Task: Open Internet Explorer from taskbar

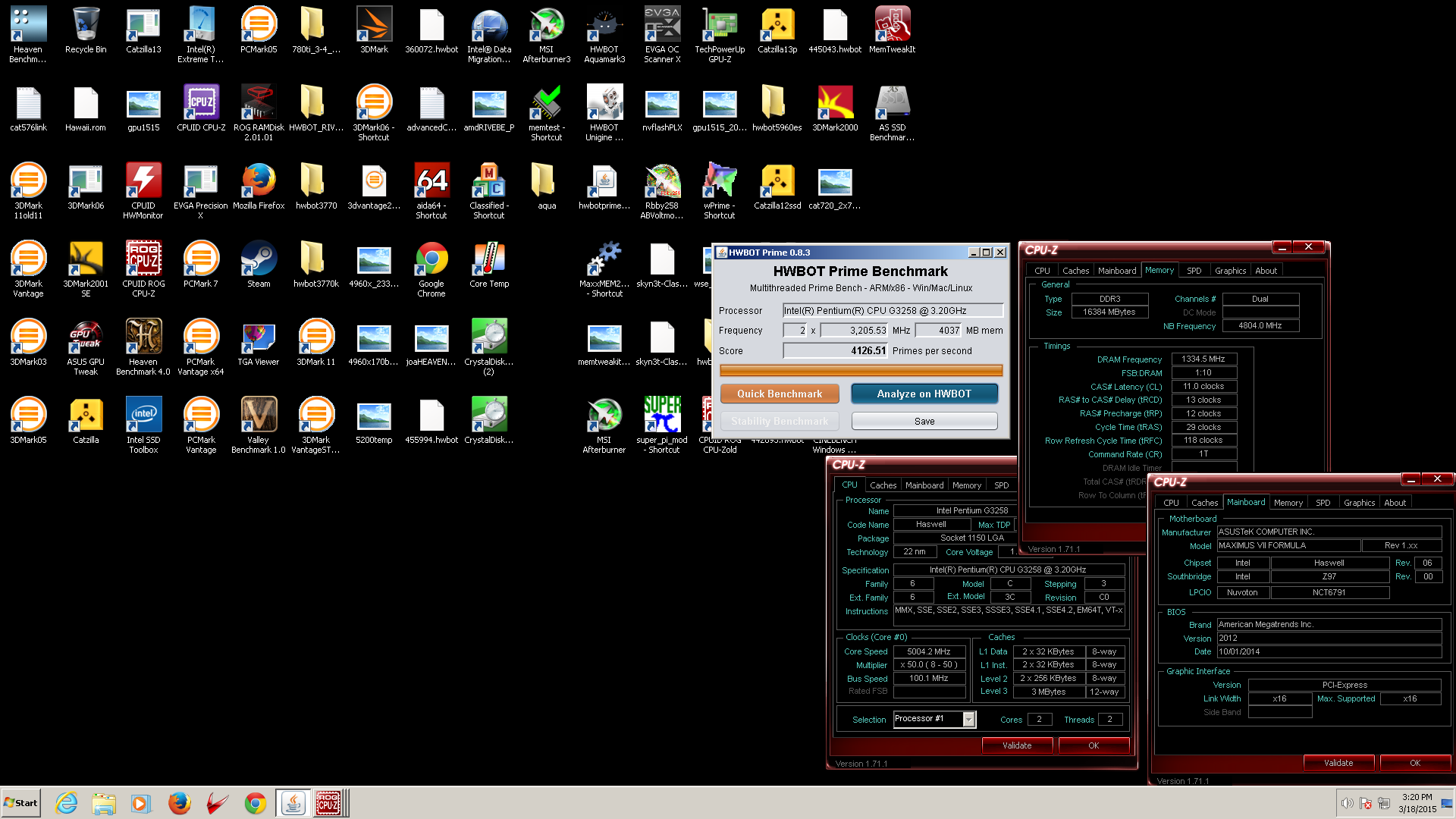Action: click(x=67, y=803)
